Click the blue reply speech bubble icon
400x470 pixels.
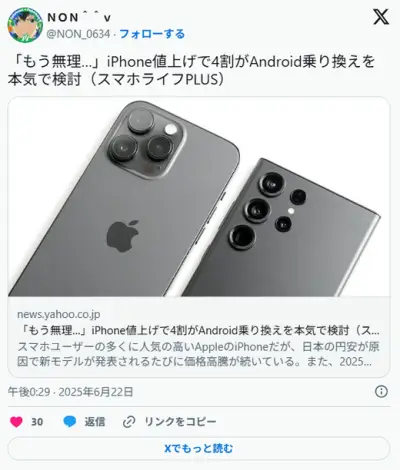(70, 422)
